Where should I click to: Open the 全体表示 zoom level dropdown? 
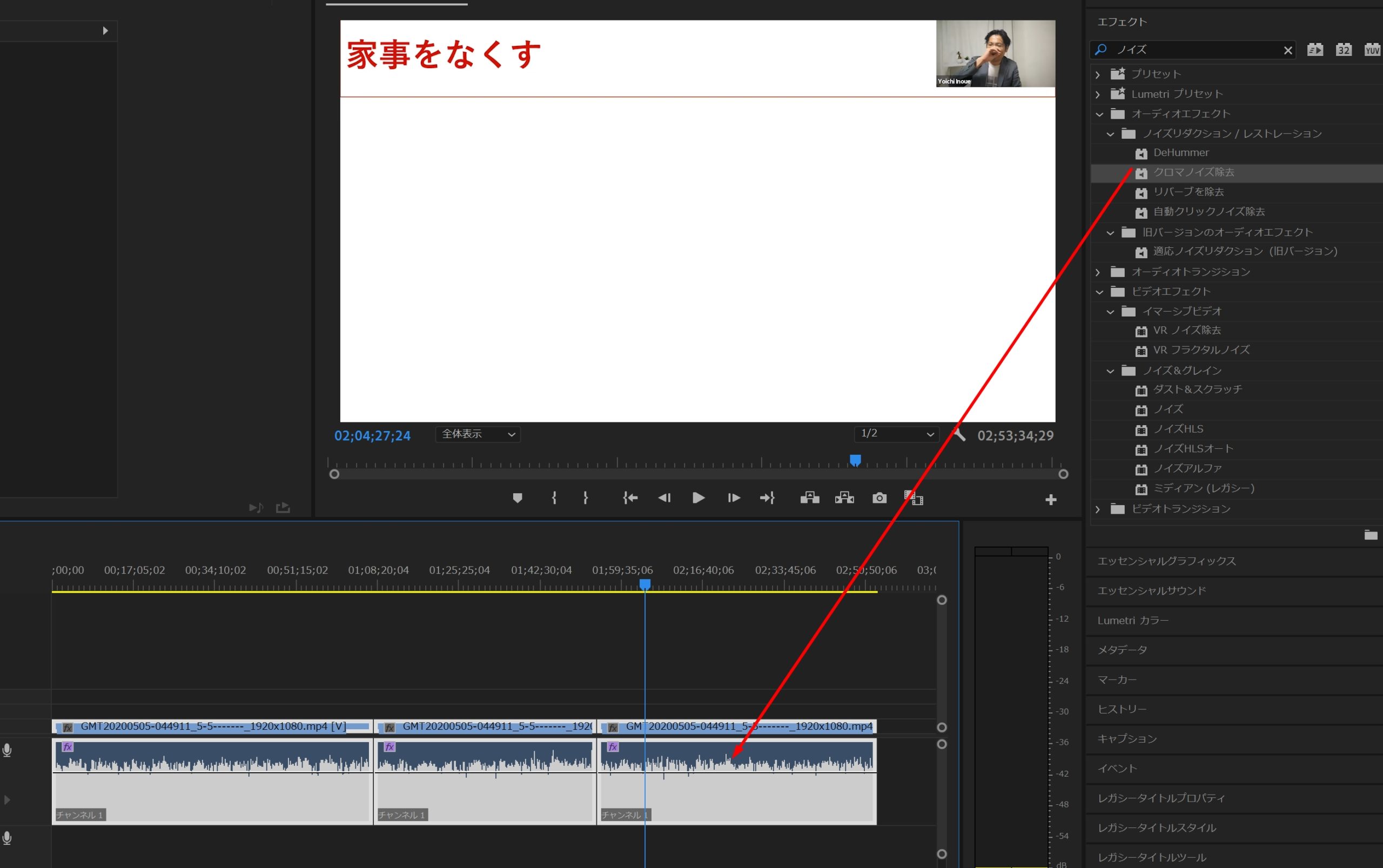[478, 435]
